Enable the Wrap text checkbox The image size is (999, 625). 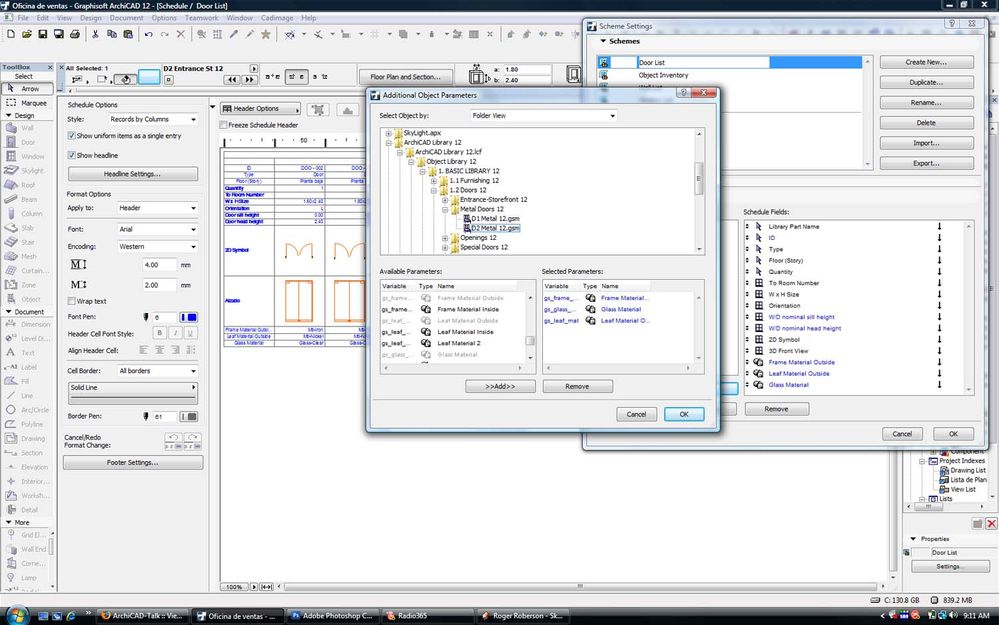click(72, 300)
